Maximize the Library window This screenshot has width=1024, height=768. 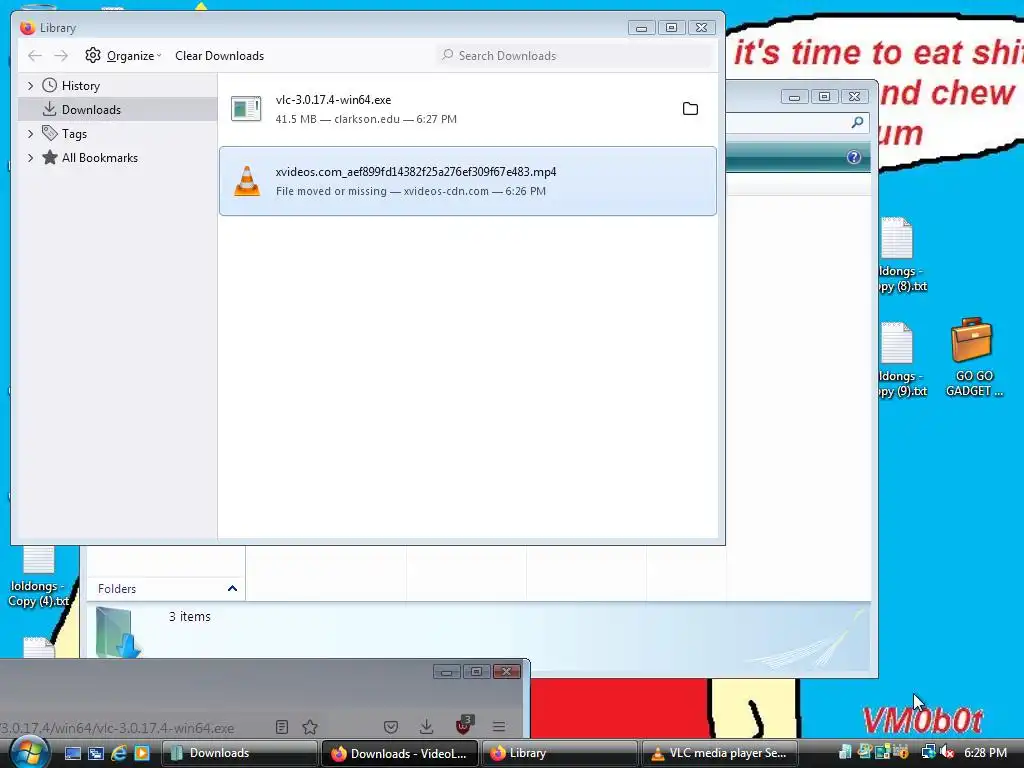point(671,27)
